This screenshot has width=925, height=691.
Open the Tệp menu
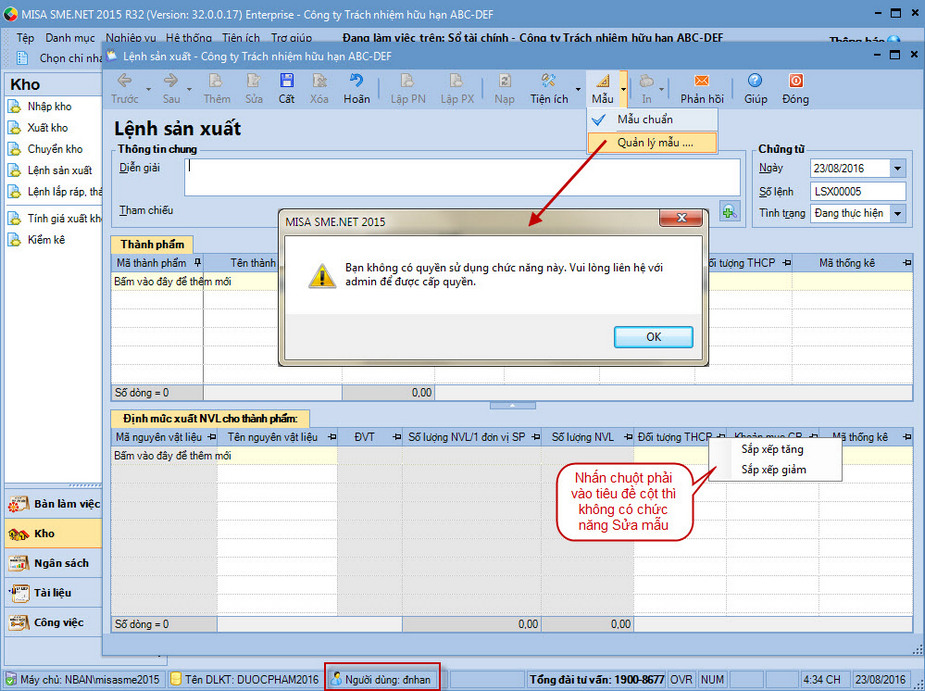coord(25,38)
